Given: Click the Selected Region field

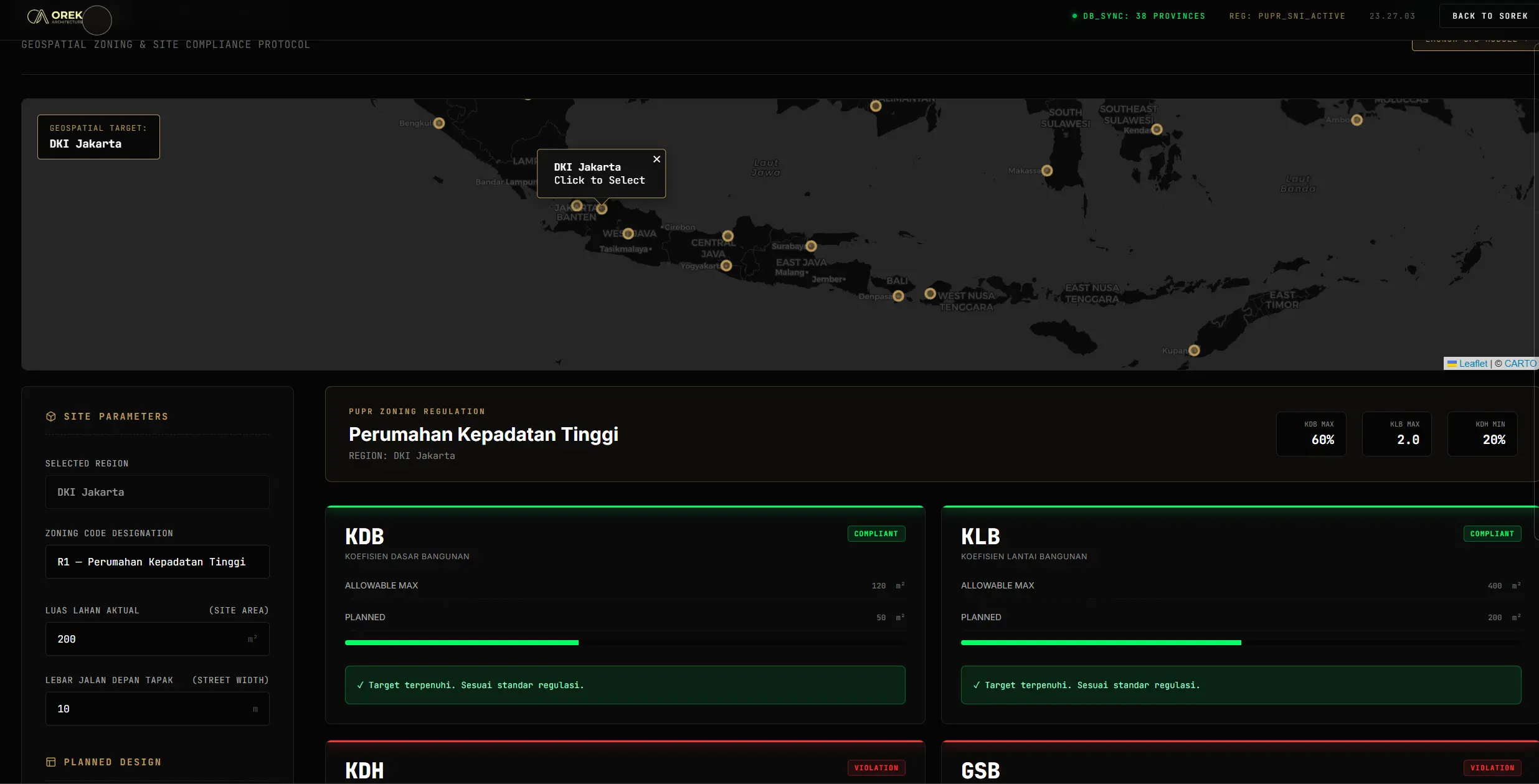Looking at the screenshot, I should (x=157, y=492).
